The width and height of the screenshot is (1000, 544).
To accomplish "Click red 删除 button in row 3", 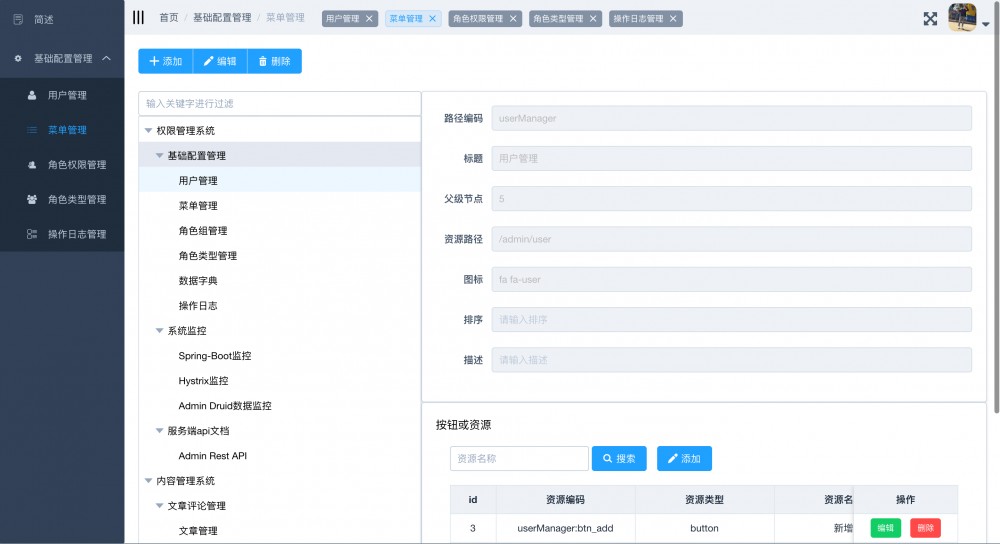I will [925, 528].
